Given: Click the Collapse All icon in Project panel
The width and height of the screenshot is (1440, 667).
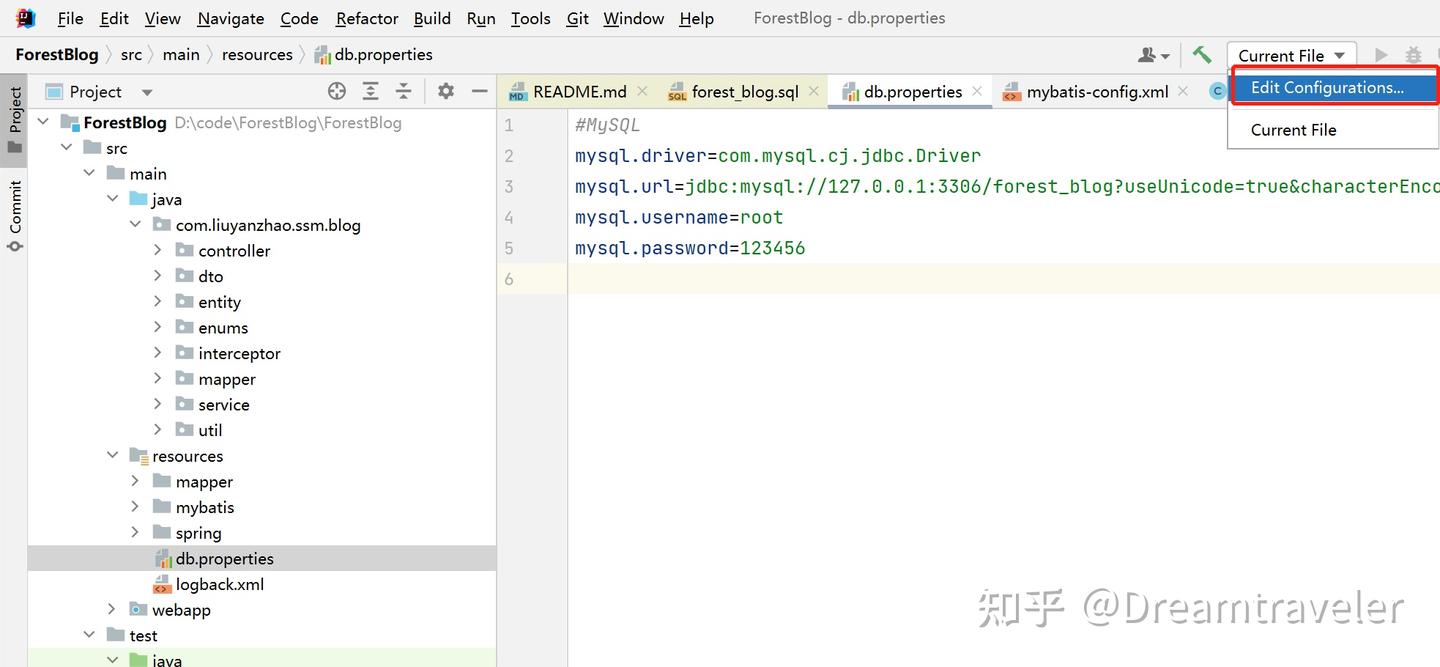Looking at the screenshot, I should [403, 91].
